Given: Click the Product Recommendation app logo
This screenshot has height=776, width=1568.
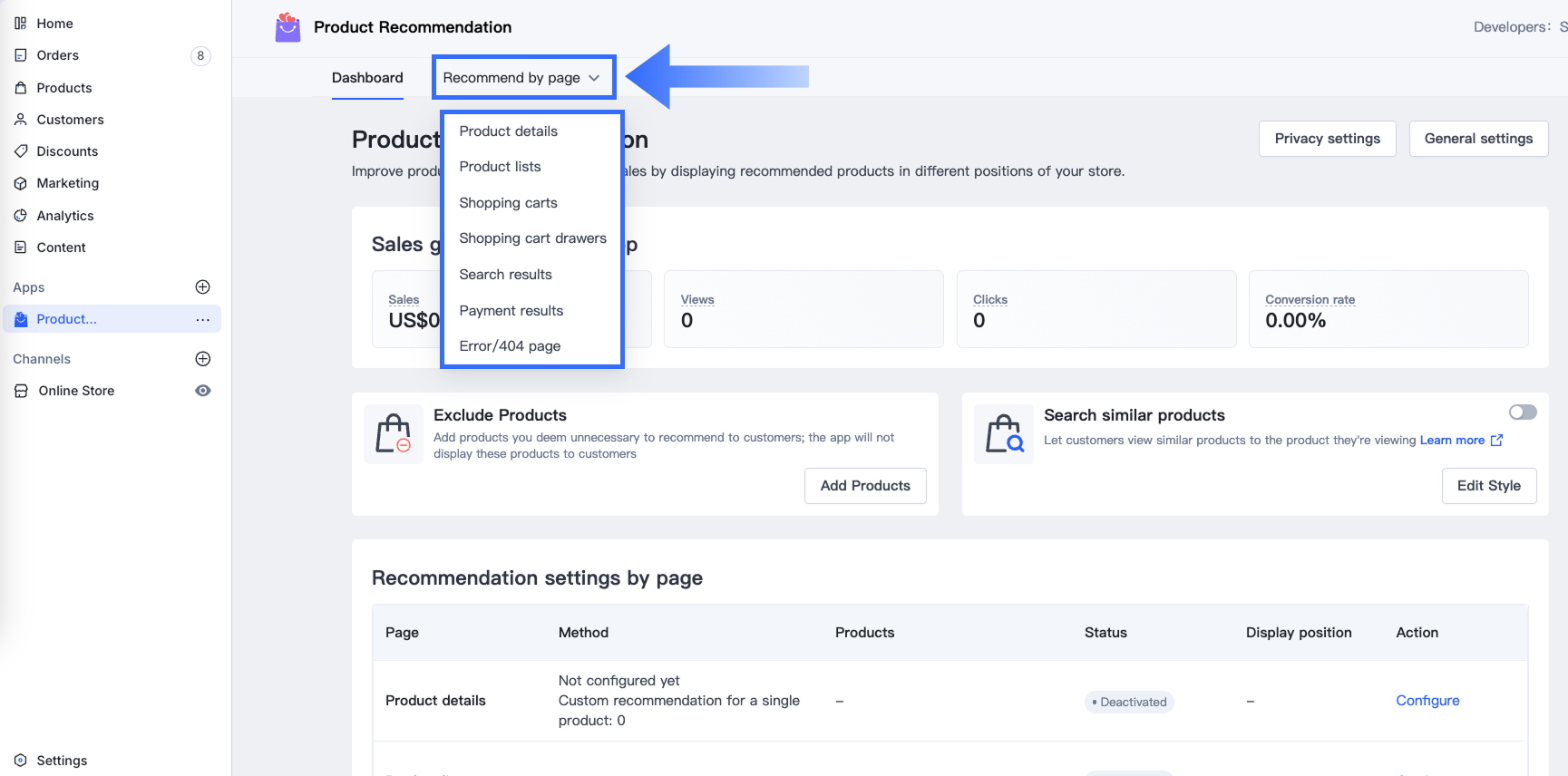Looking at the screenshot, I should pyautogui.click(x=287, y=27).
